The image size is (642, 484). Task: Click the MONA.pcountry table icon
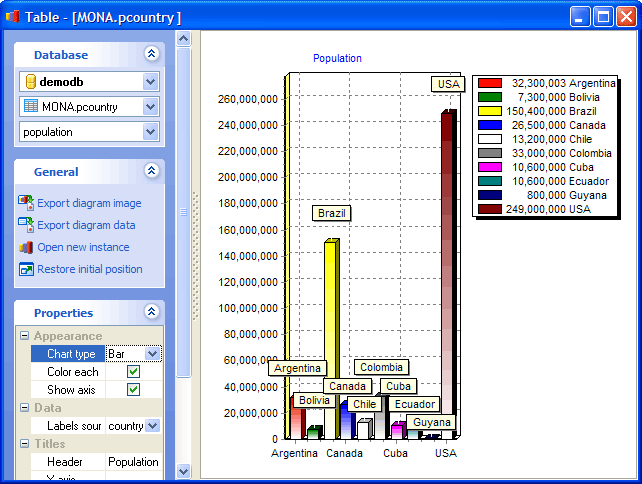(x=30, y=106)
